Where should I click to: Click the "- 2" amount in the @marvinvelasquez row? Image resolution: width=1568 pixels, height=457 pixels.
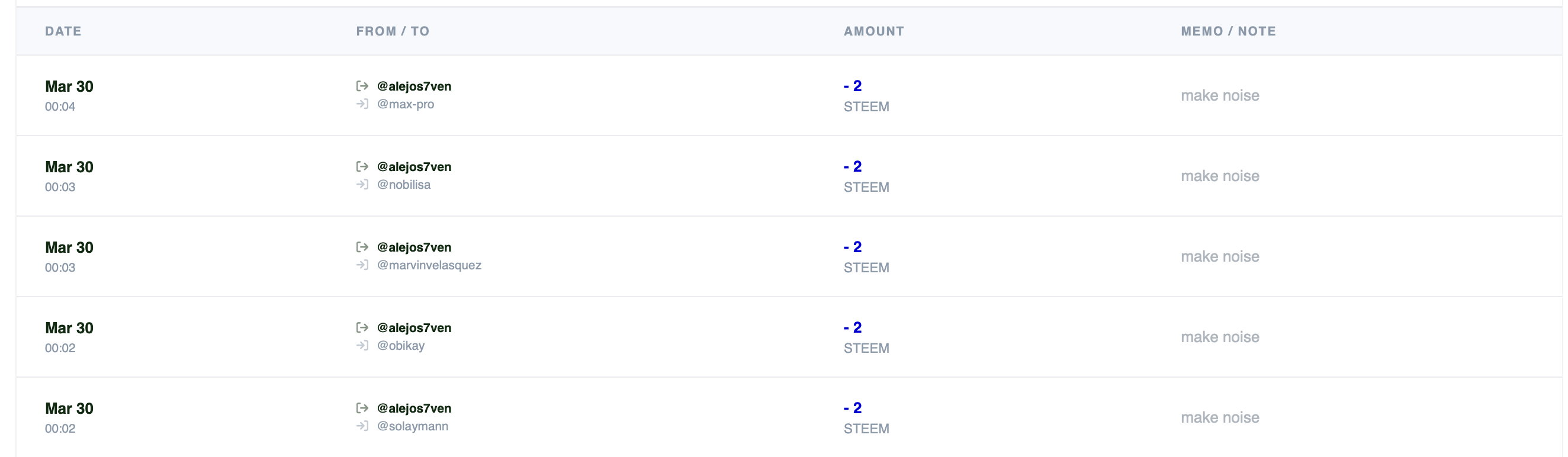852,247
